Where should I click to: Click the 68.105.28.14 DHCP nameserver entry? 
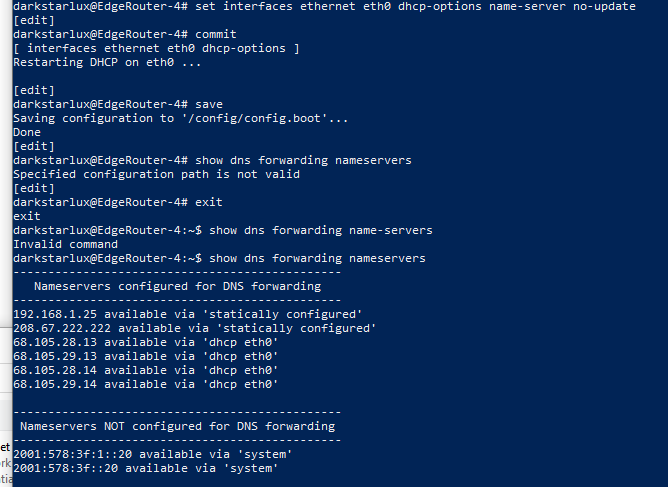[146, 370]
